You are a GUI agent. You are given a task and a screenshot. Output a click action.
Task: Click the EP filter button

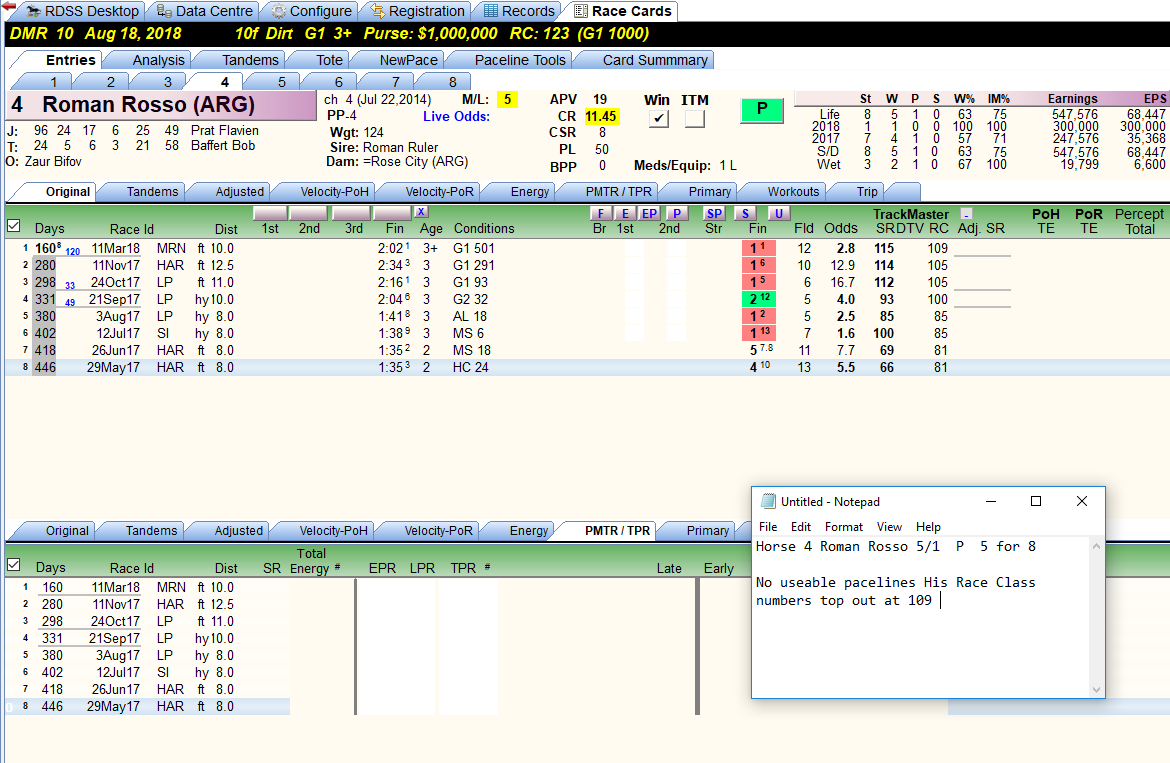(x=649, y=213)
